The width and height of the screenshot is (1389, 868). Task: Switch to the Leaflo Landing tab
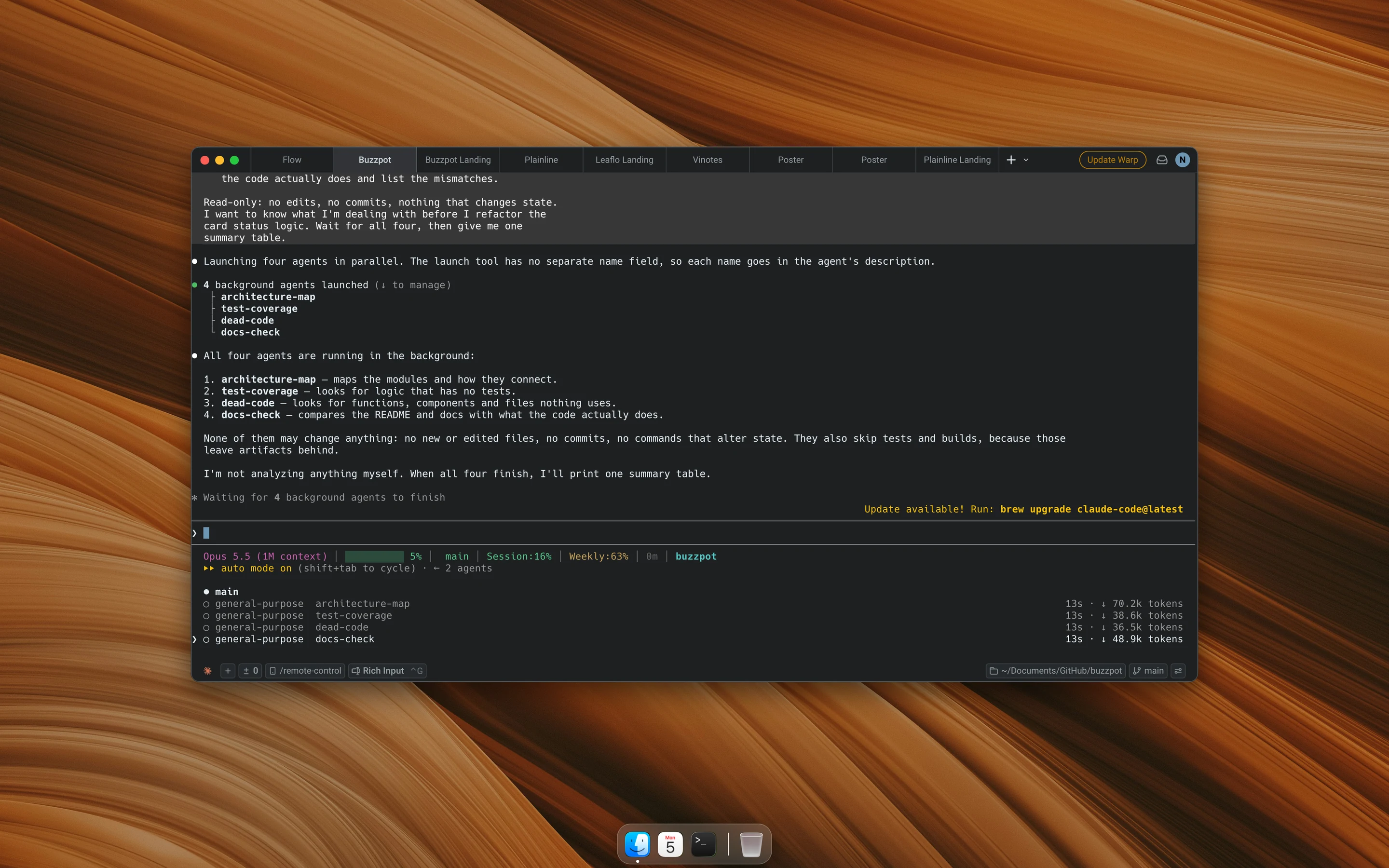624,160
